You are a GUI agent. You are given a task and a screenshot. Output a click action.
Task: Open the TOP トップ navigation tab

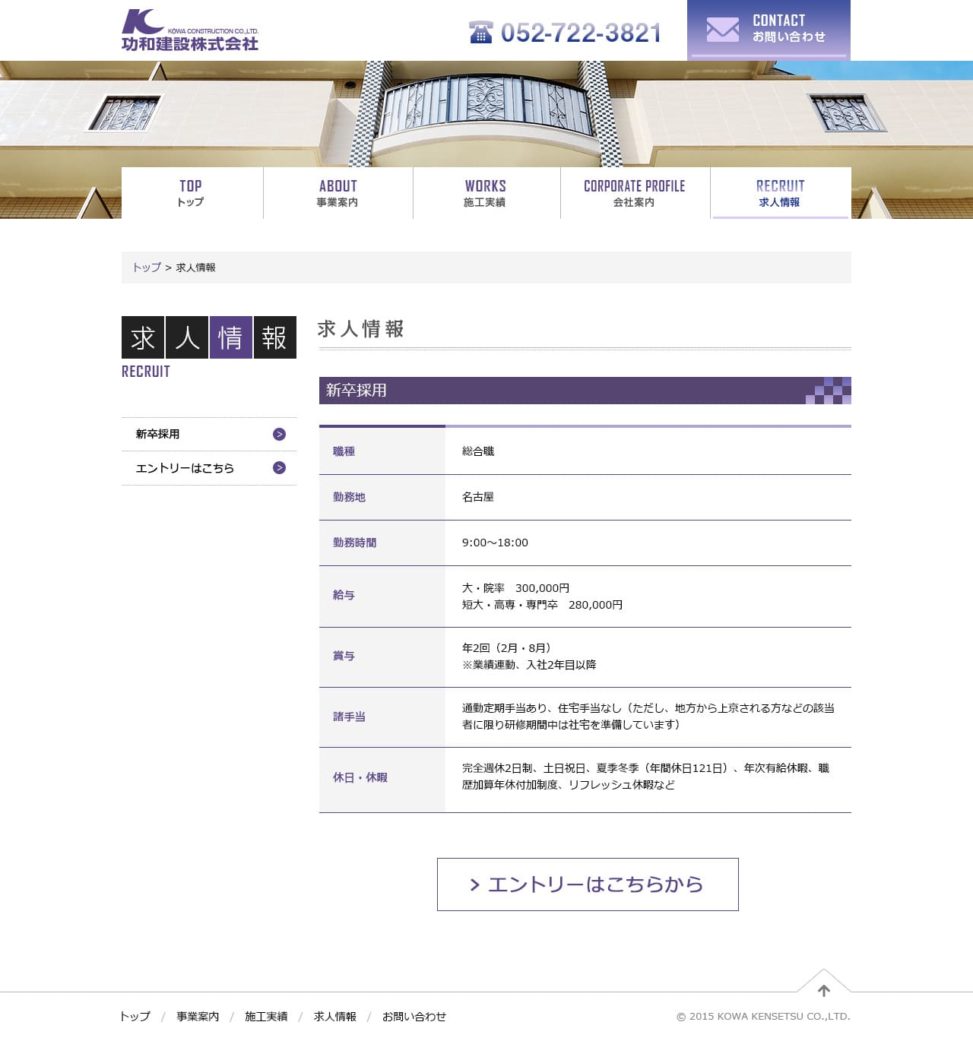pyautogui.click(x=191, y=193)
